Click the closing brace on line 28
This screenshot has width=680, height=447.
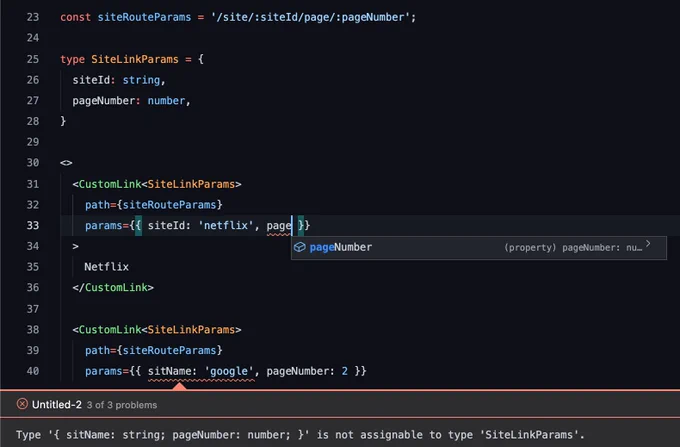pyautogui.click(x=63, y=121)
